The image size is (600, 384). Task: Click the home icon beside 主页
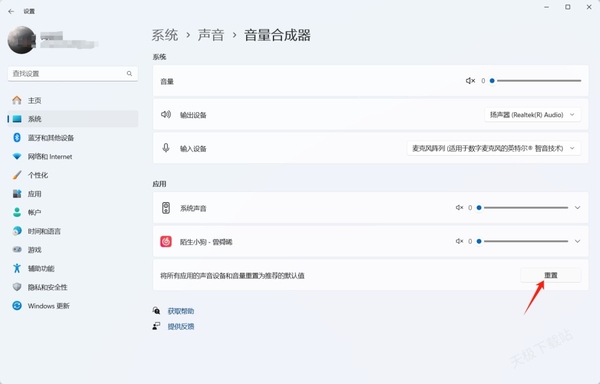[17, 100]
